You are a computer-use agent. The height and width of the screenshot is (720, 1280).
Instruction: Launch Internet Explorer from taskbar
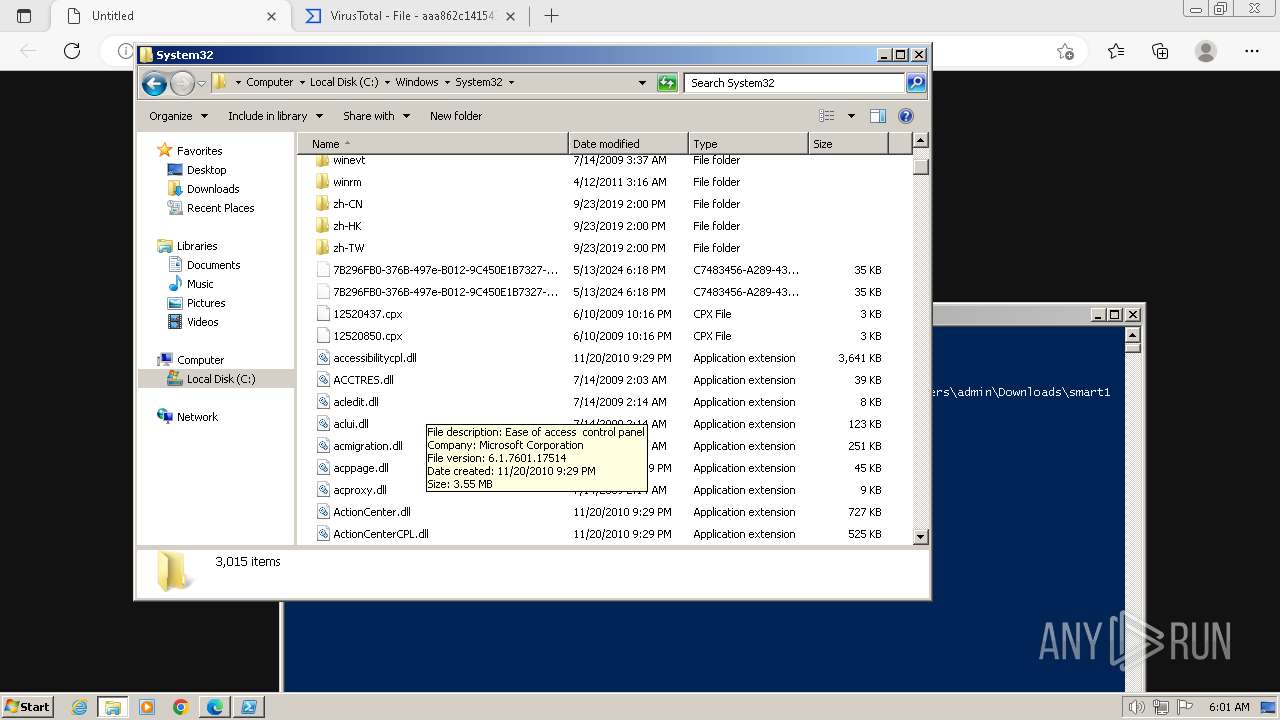point(79,707)
